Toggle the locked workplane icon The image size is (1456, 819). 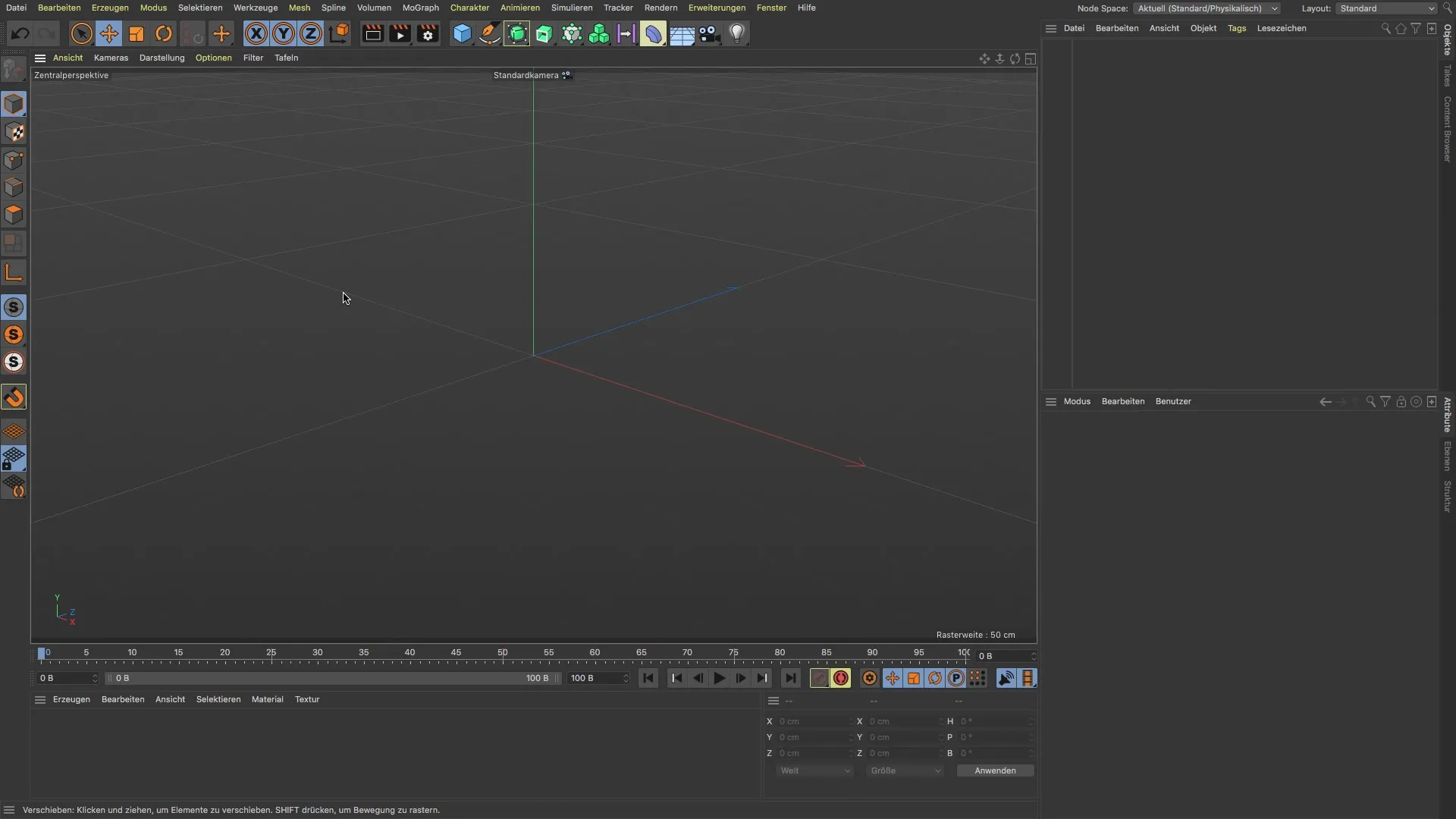click(14, 459)
